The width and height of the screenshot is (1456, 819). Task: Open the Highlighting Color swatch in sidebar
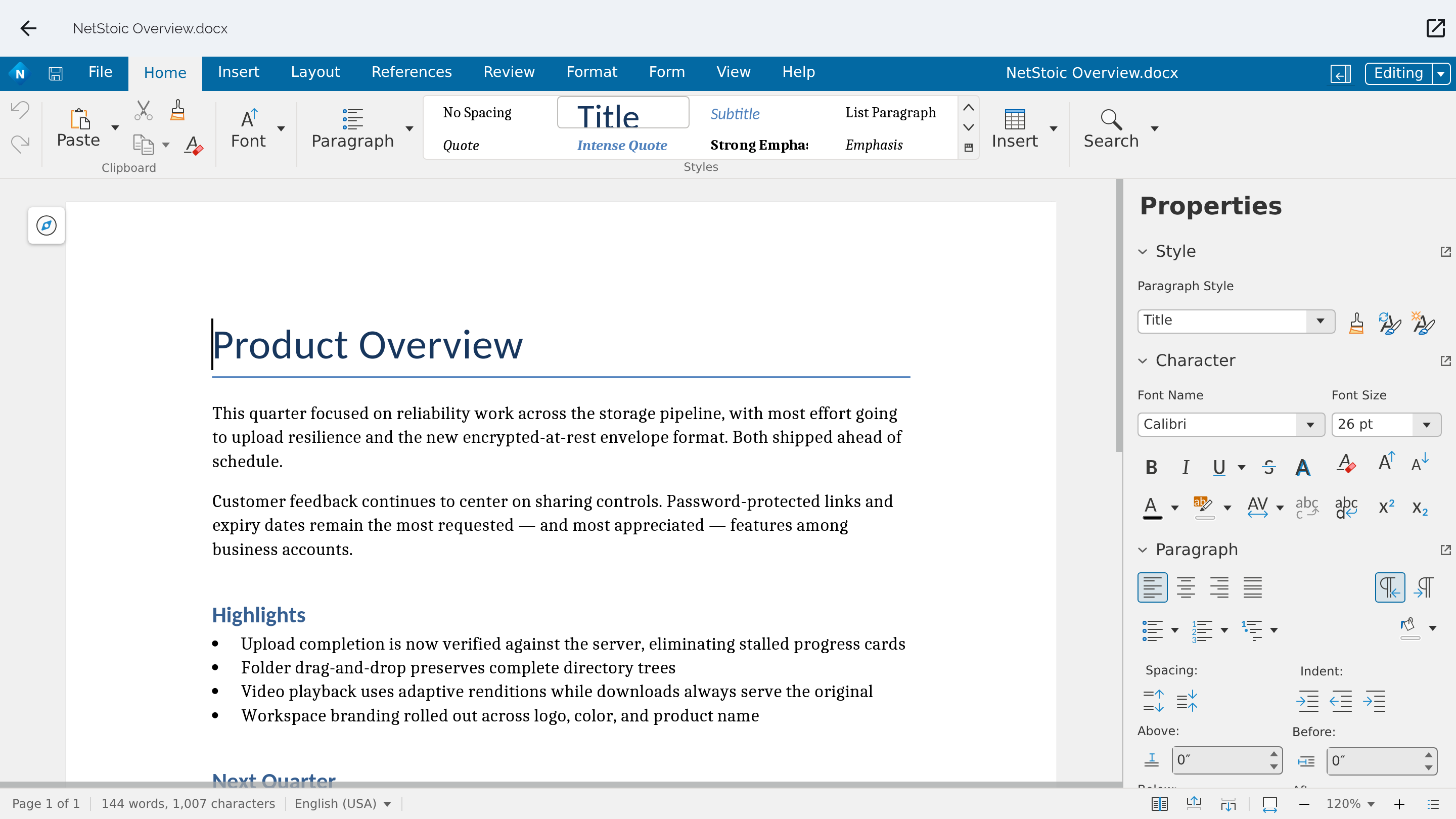(x=1203, y=507)
